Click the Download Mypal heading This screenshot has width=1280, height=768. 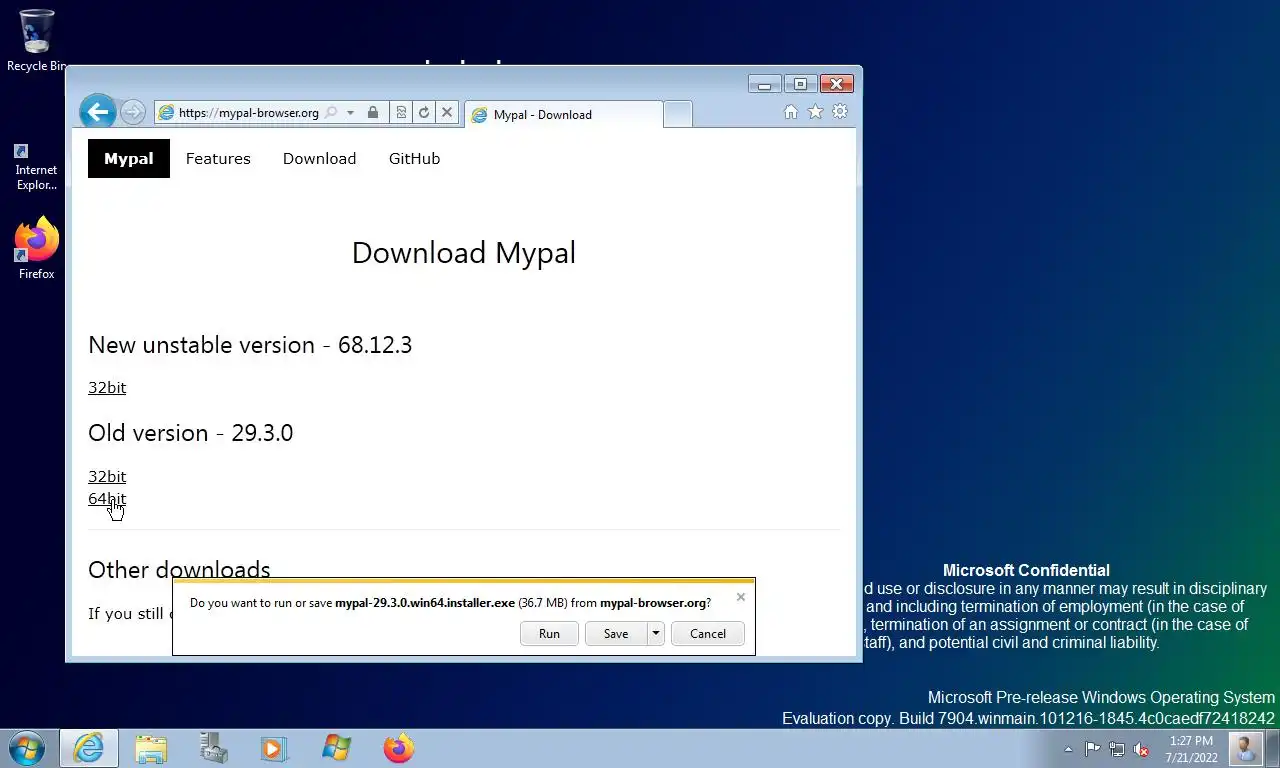click(464, 253)
